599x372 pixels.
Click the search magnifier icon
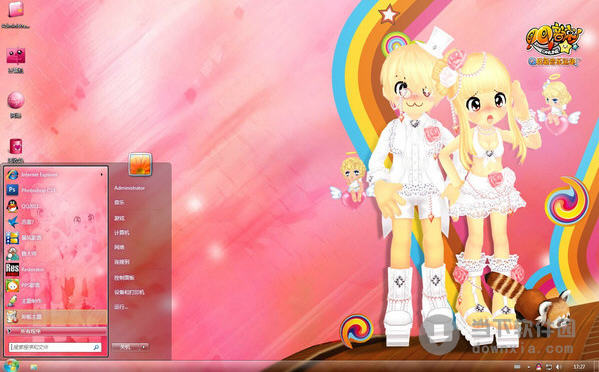tap(96, 347)
